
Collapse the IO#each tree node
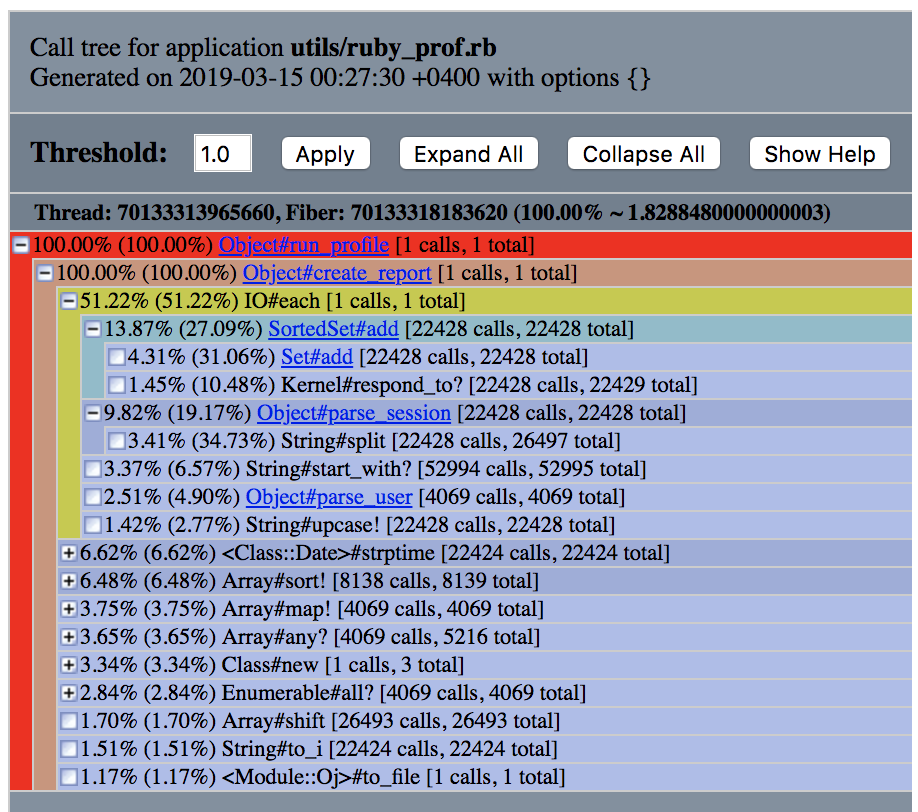[x=68, y=301]
